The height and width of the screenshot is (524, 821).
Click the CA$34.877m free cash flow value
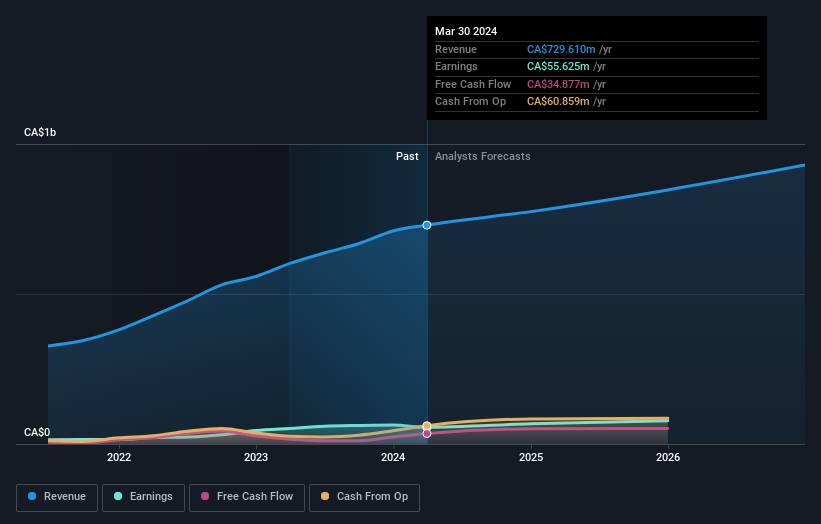pyautogui.click(x=558, y=84)
